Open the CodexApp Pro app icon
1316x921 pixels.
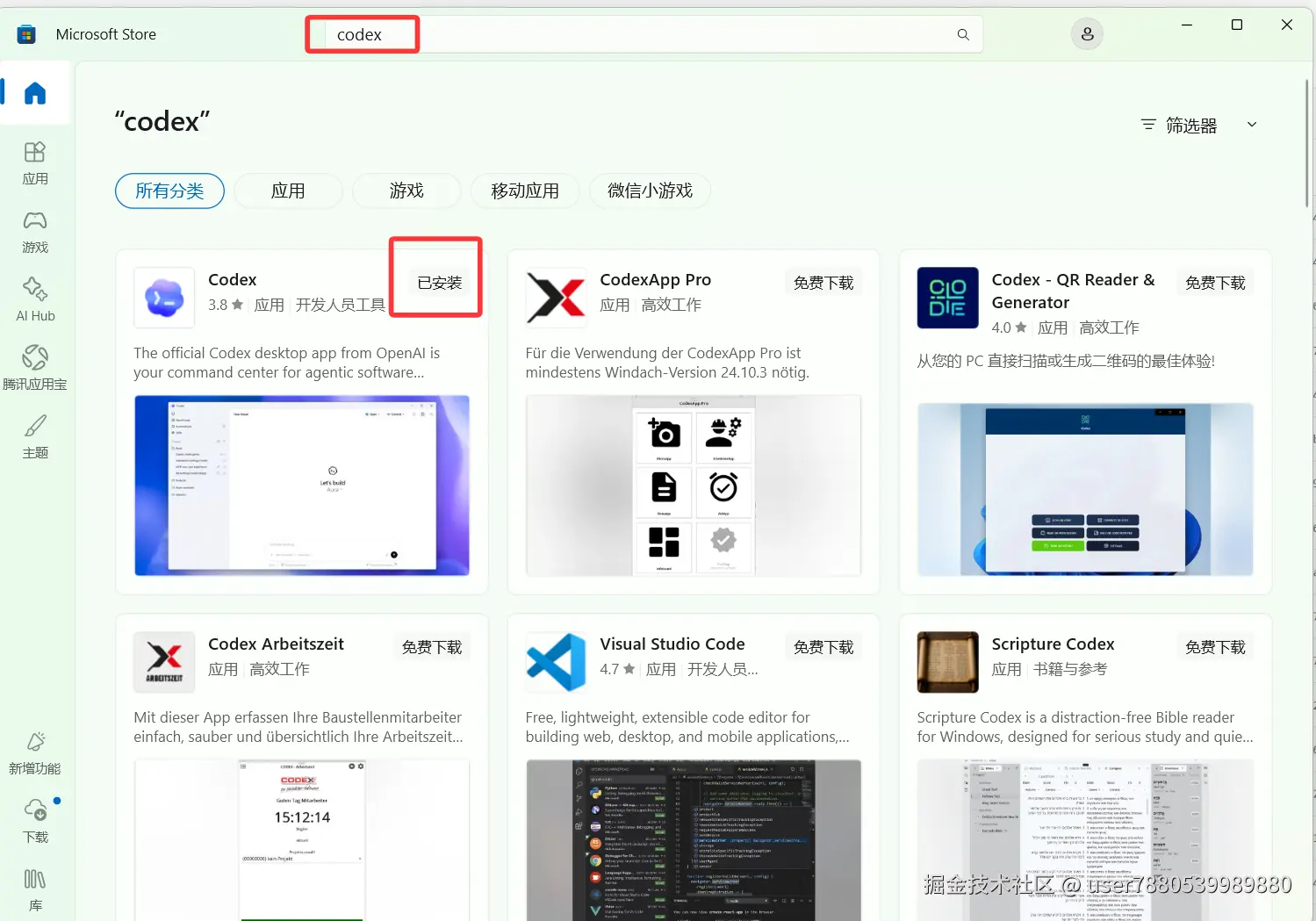pyautogui.click(x=556, y=298)
